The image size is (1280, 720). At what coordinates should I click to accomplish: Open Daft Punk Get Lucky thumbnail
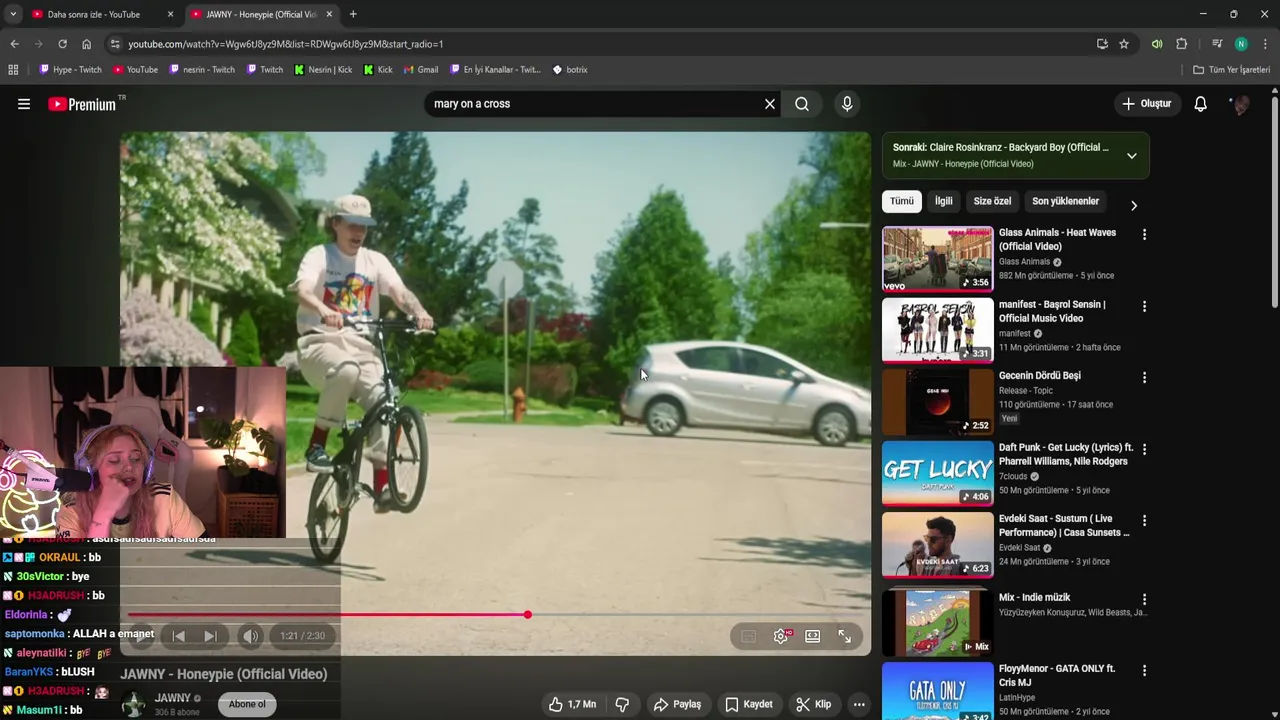[937, 473]
